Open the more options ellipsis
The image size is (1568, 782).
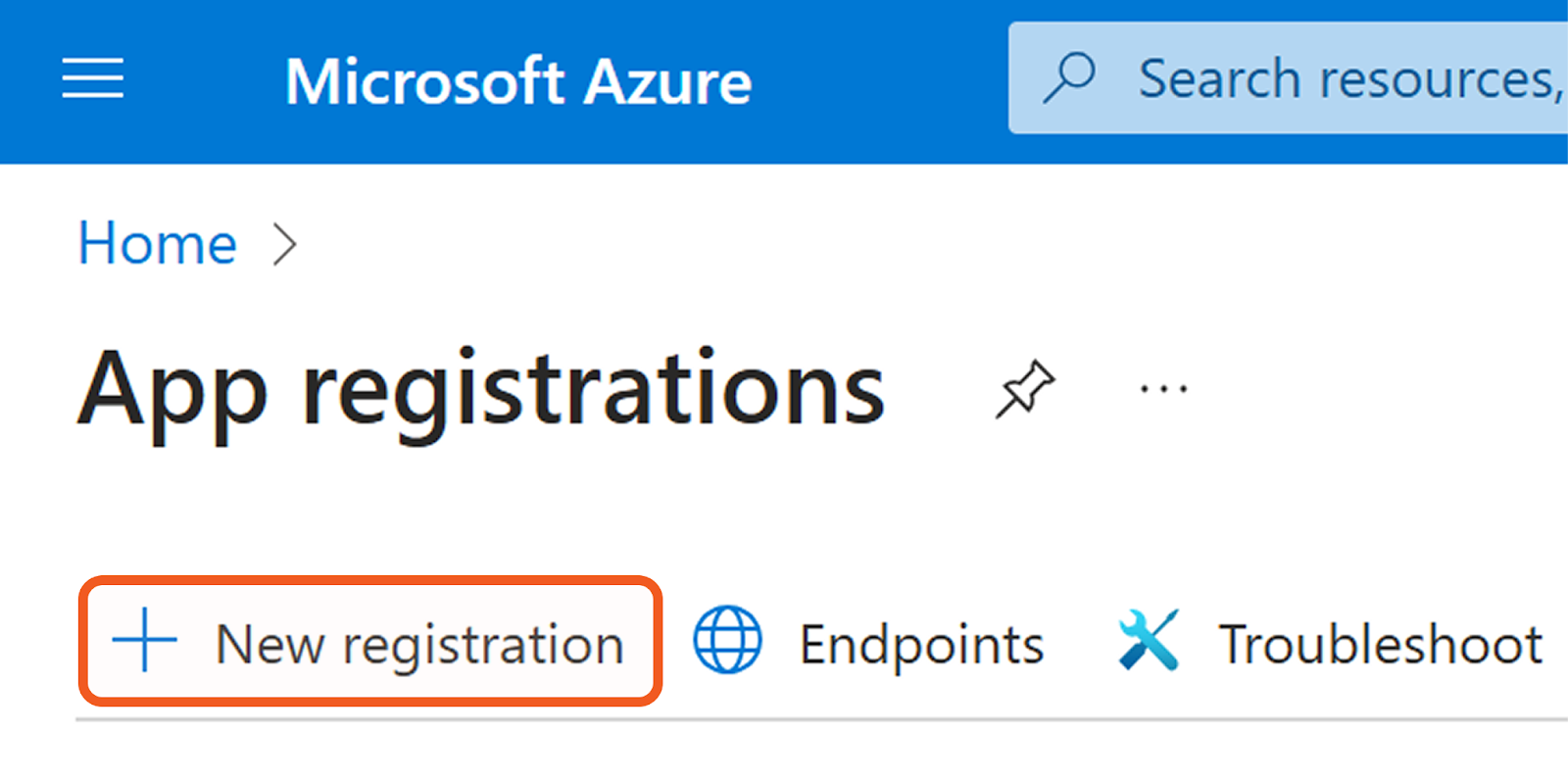click(x=1163, y=389)
